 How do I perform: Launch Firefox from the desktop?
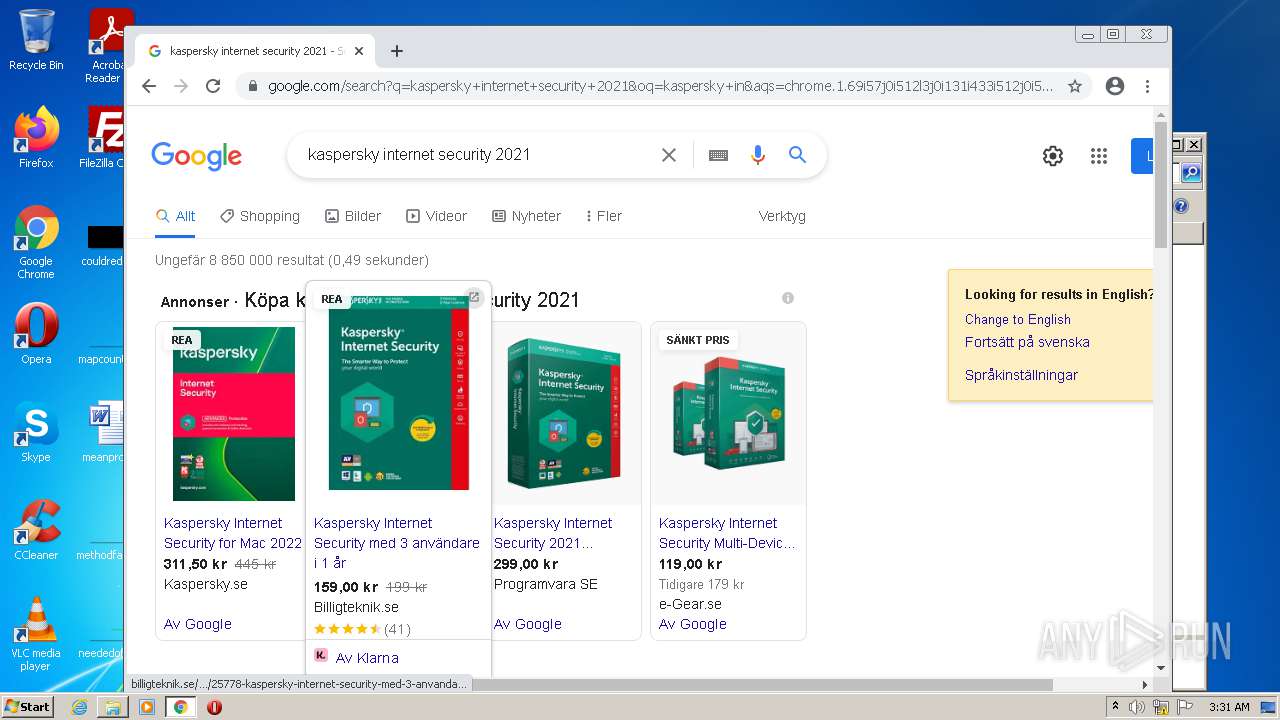tap(36, 137)
